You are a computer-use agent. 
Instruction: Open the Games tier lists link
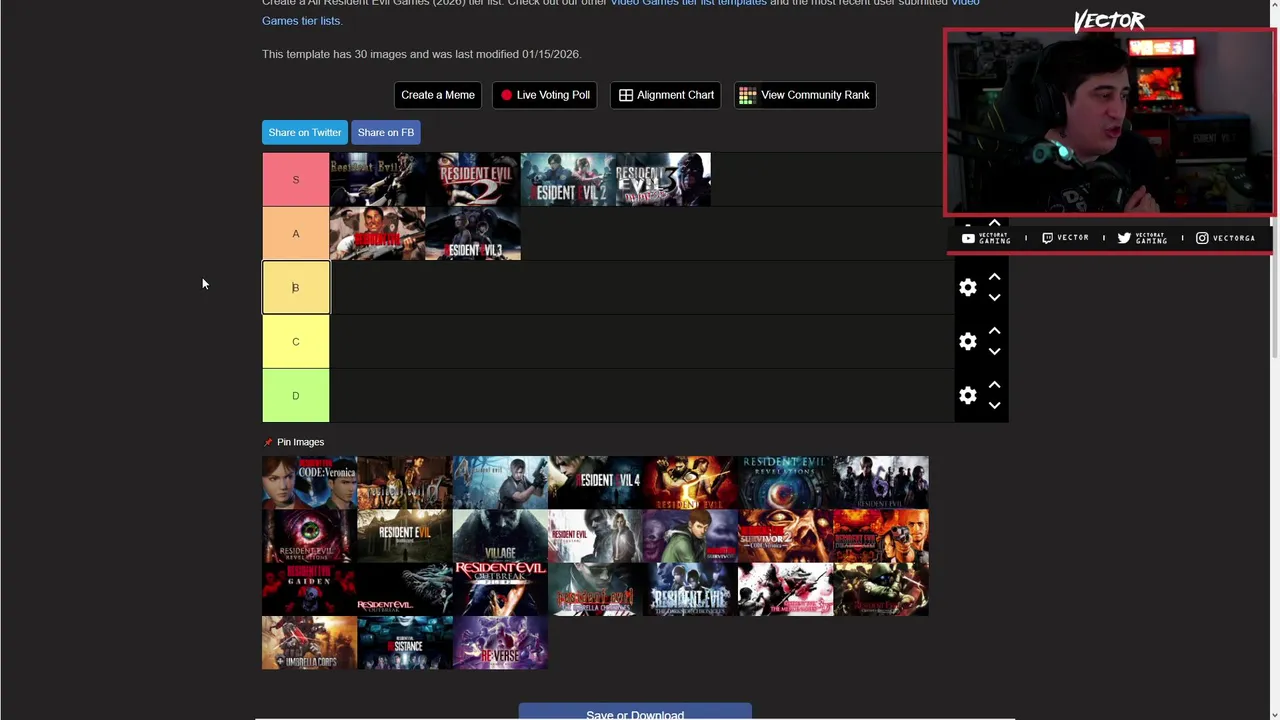pos(301,21)
